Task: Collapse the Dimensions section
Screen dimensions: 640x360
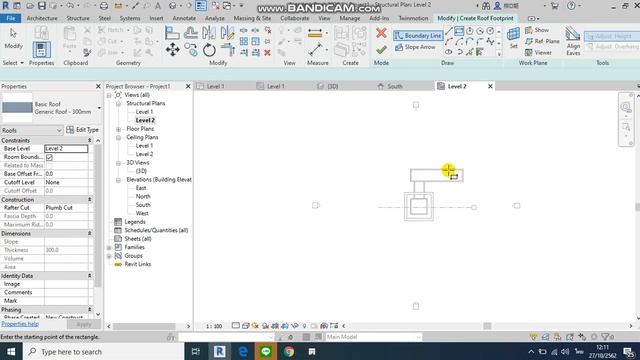Action: pyautogui.click(x=89, y=233)
